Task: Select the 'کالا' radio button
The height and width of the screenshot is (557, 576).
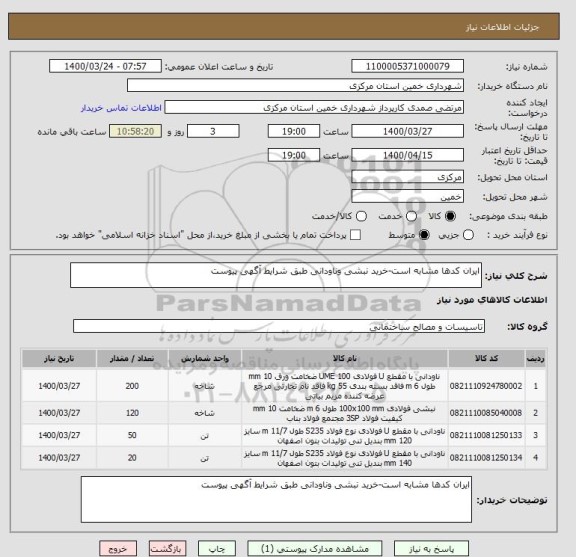Action: [450, 216]
